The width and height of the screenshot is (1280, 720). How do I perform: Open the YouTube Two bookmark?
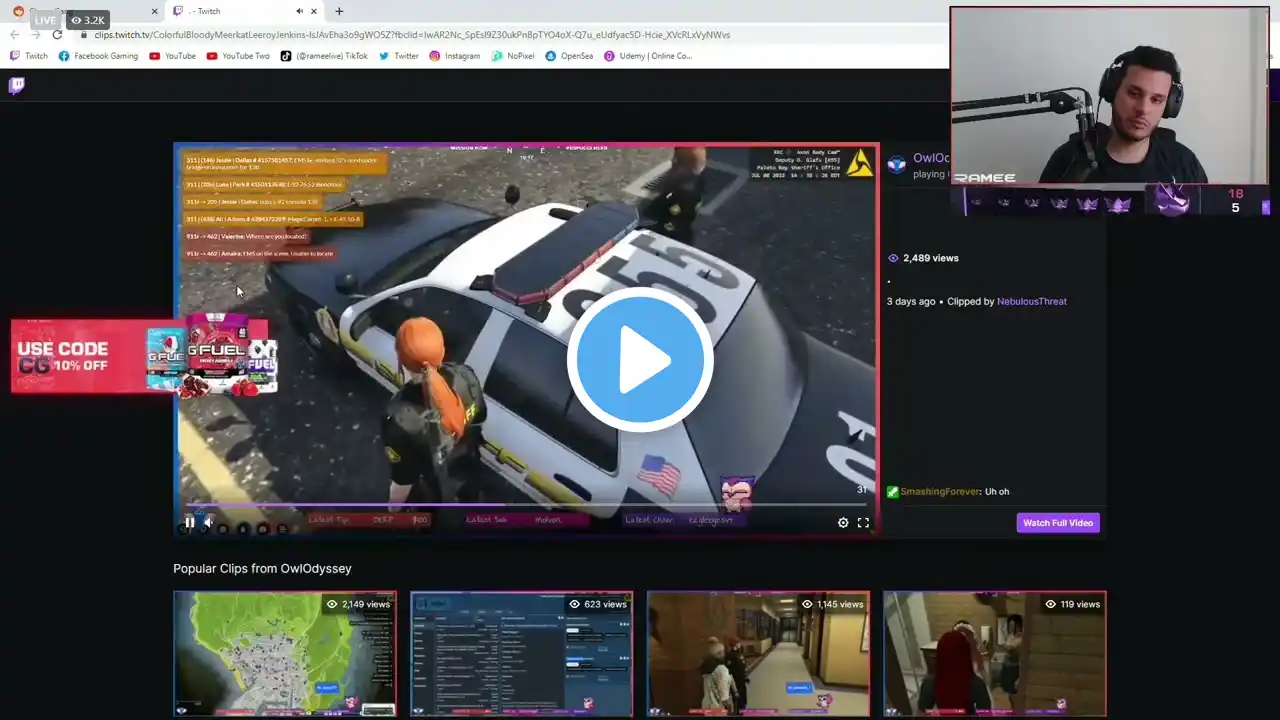point(238,56)
